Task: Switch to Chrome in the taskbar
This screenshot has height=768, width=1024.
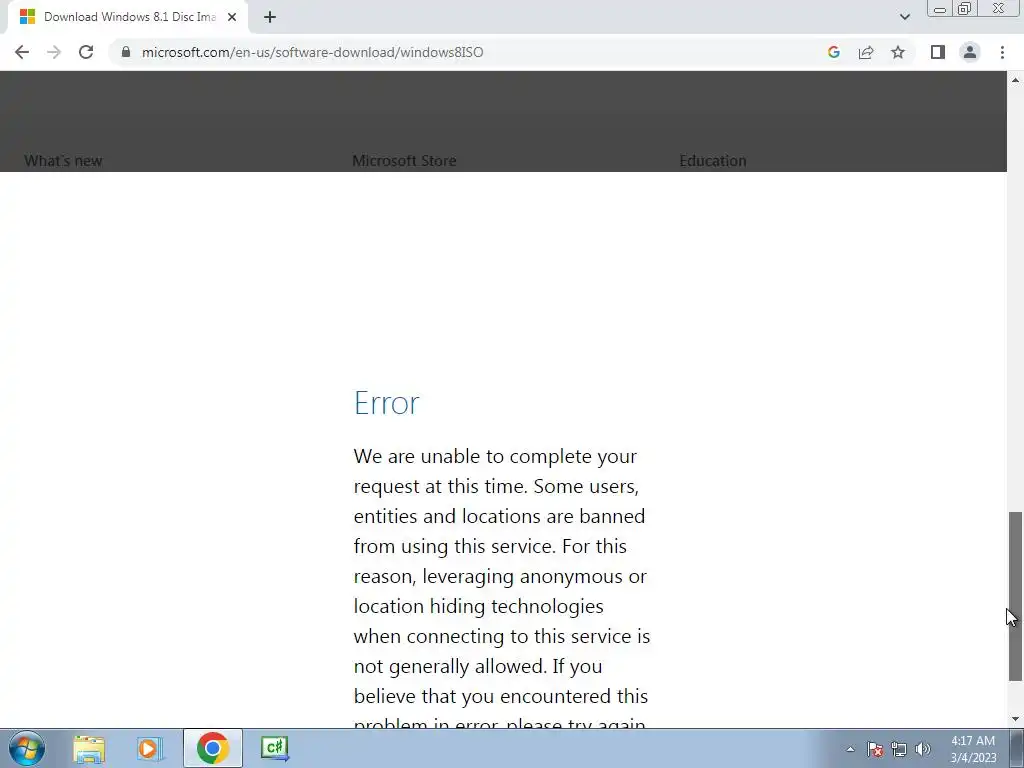Action: 212,748
